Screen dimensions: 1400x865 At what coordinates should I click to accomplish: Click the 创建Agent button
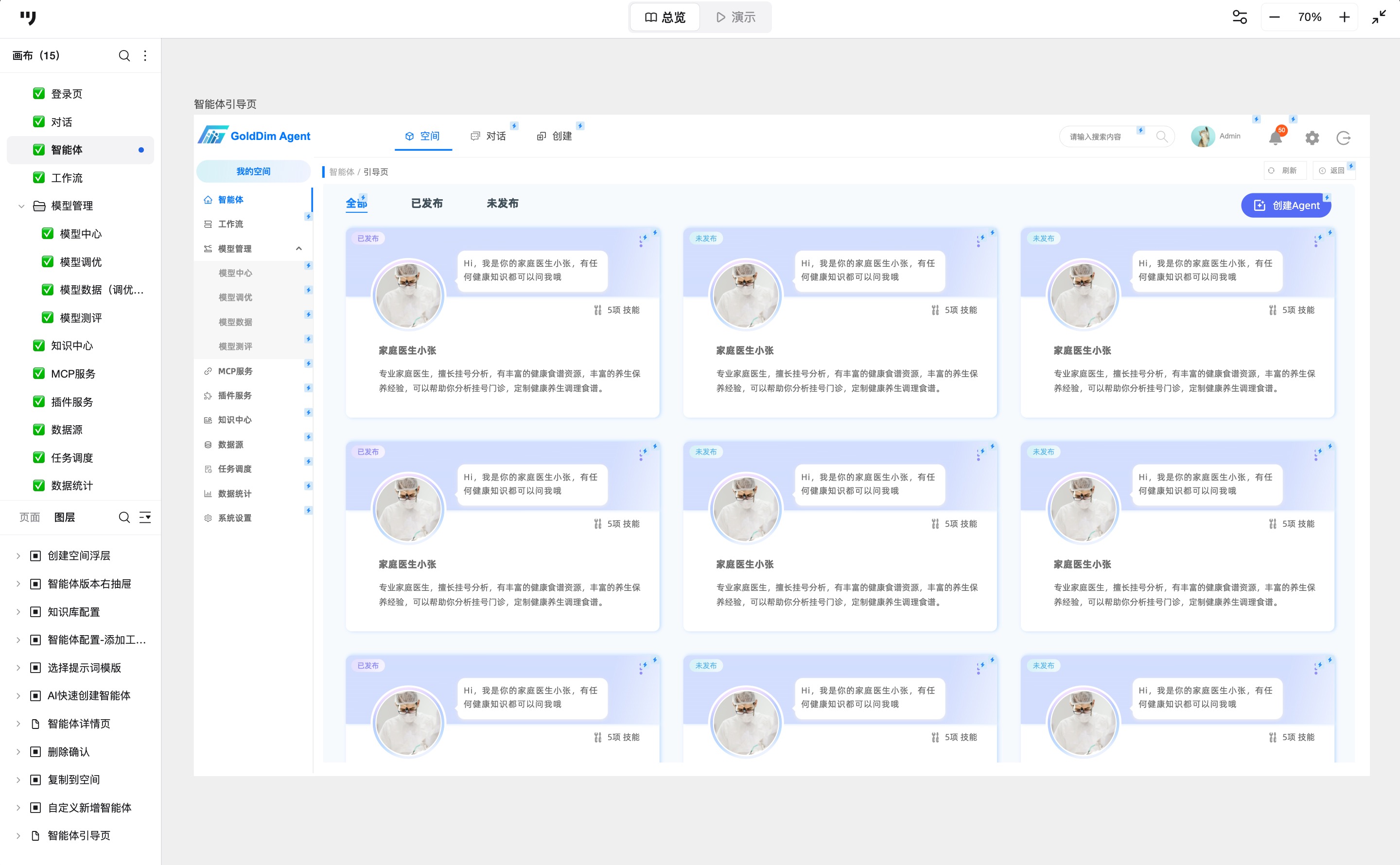click(1286, 206)
